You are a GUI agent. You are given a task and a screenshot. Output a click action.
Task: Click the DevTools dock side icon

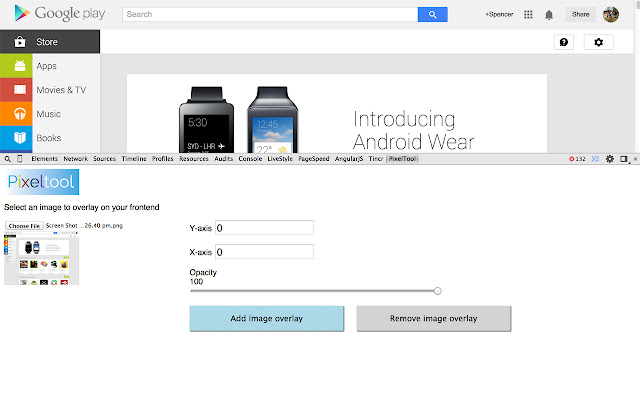click(x=624, y=159)
